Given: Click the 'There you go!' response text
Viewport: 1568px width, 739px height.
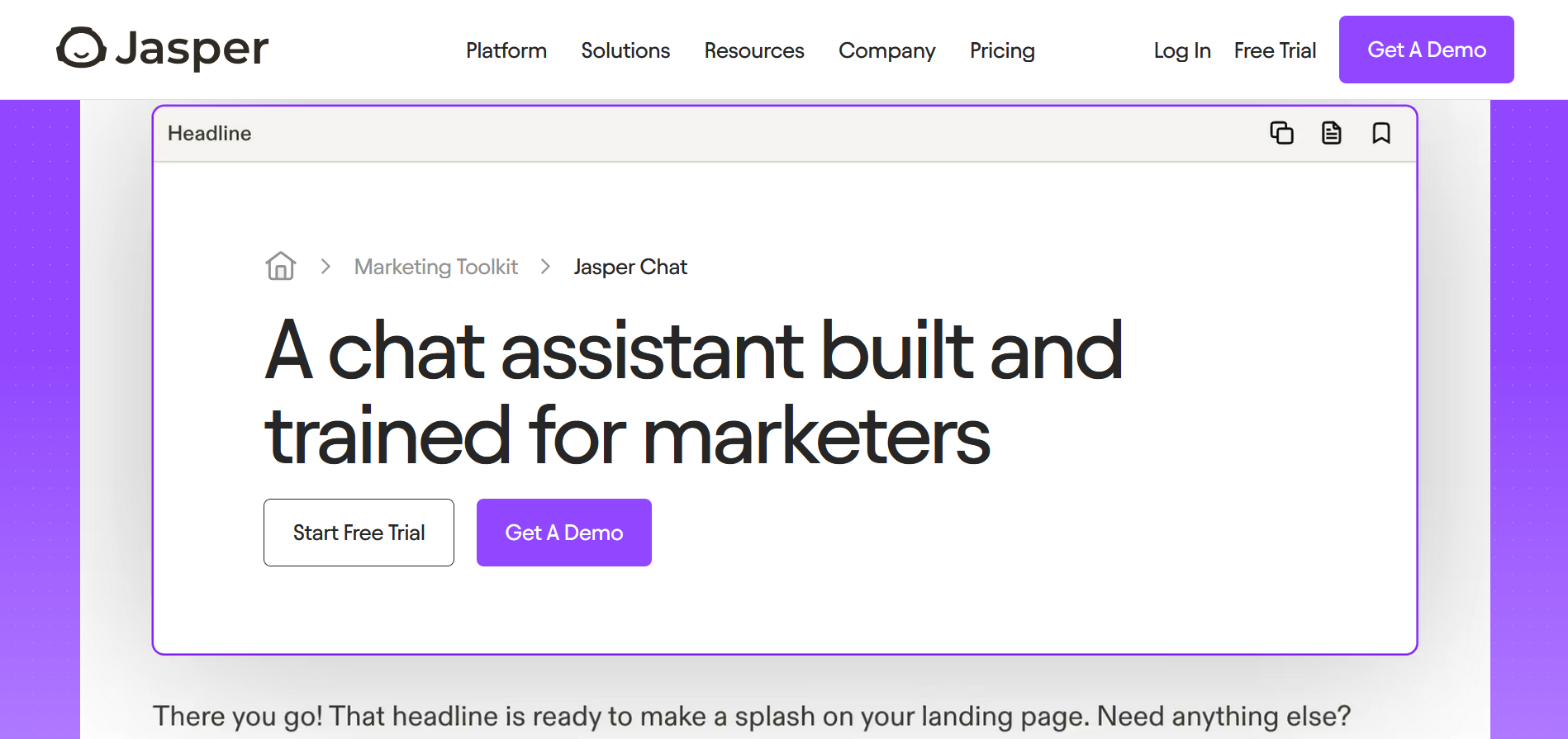Looking at the screenshot, I should point(752,715).
